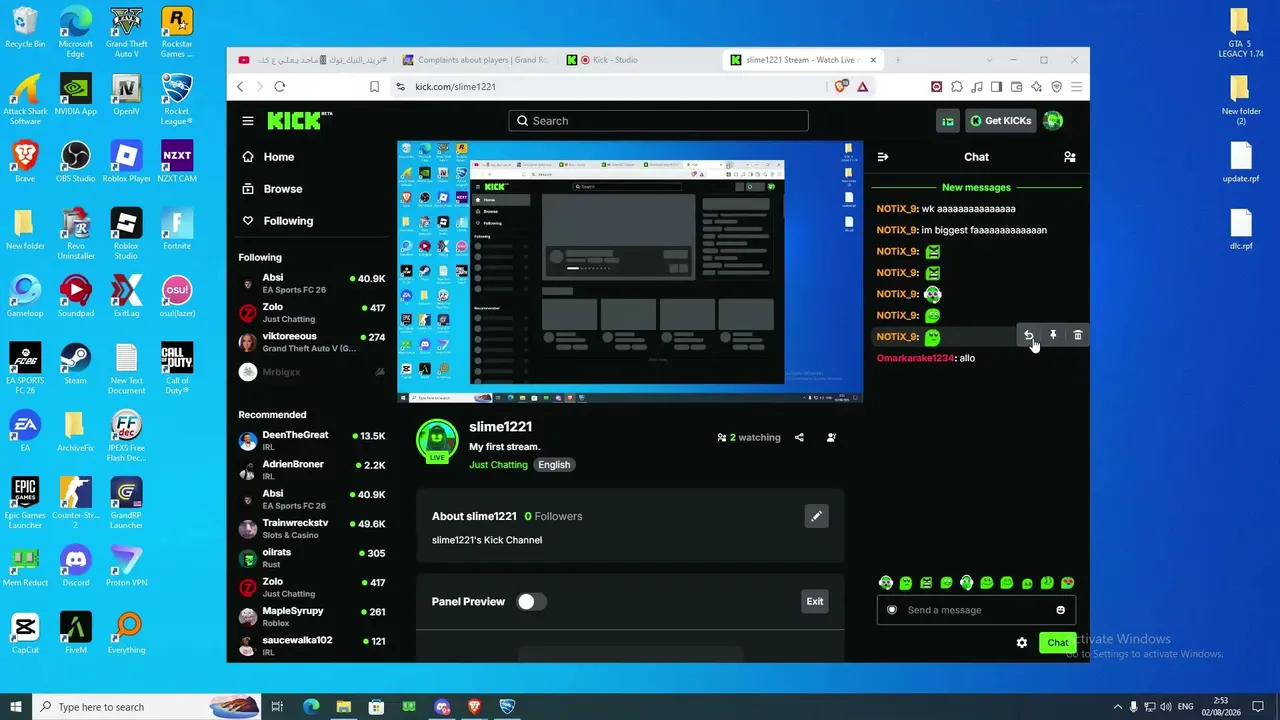Pin the hovered NOTiX_9 chat message
Image resolution: width=1280 pixels, height=720 pixels.
point(1053,336)
